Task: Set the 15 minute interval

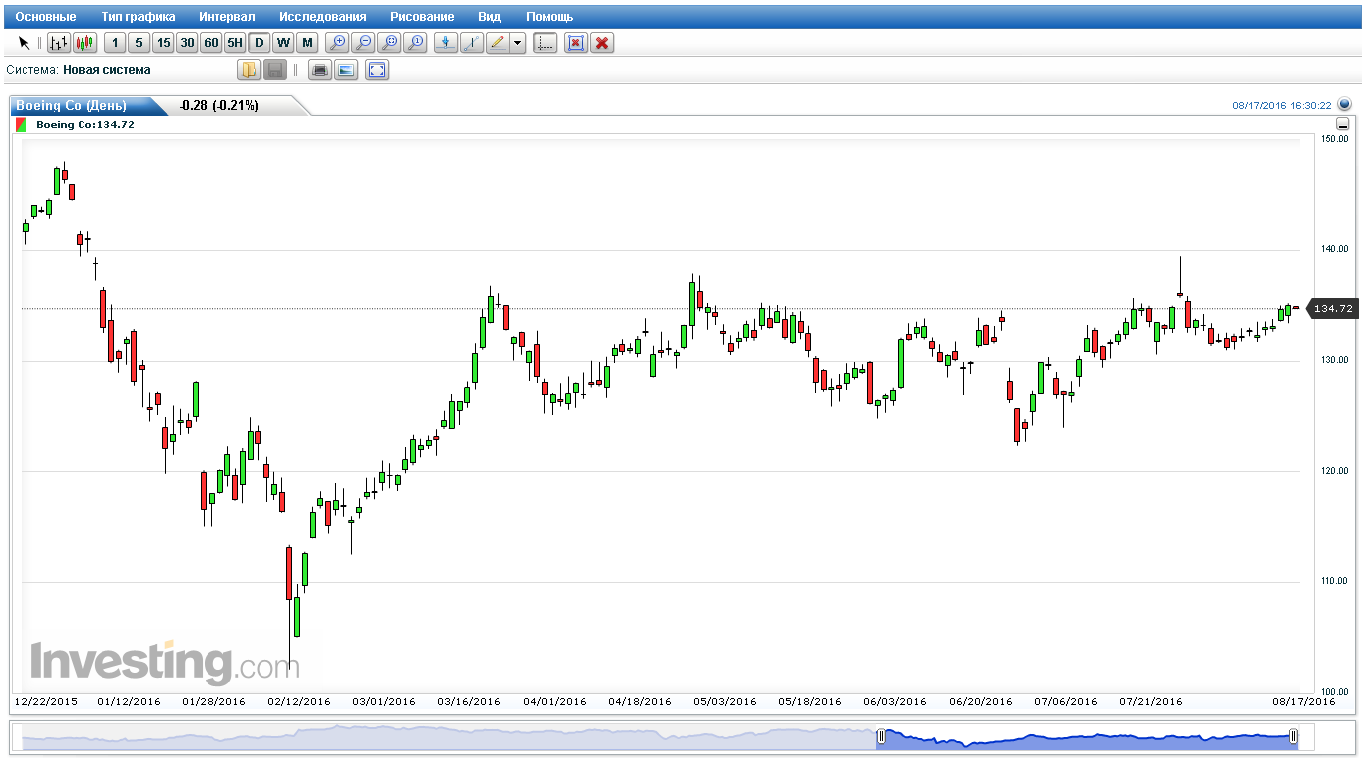Action: (x=163, y=43)
